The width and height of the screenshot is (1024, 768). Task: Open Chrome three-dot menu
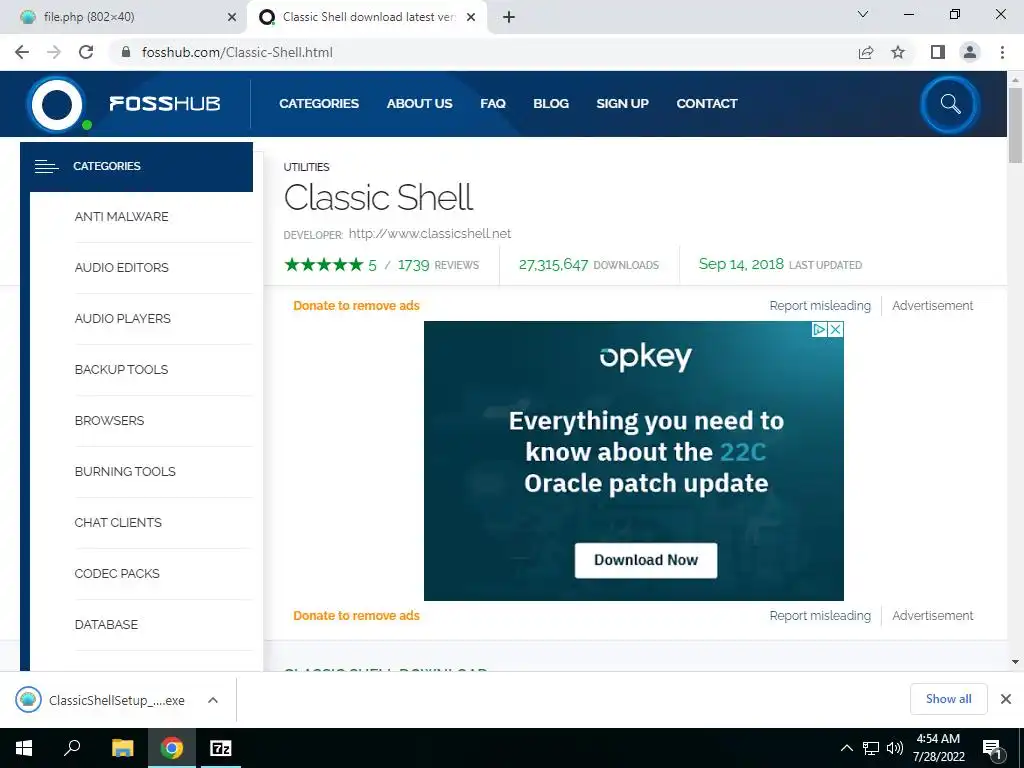pos(1002,52)
